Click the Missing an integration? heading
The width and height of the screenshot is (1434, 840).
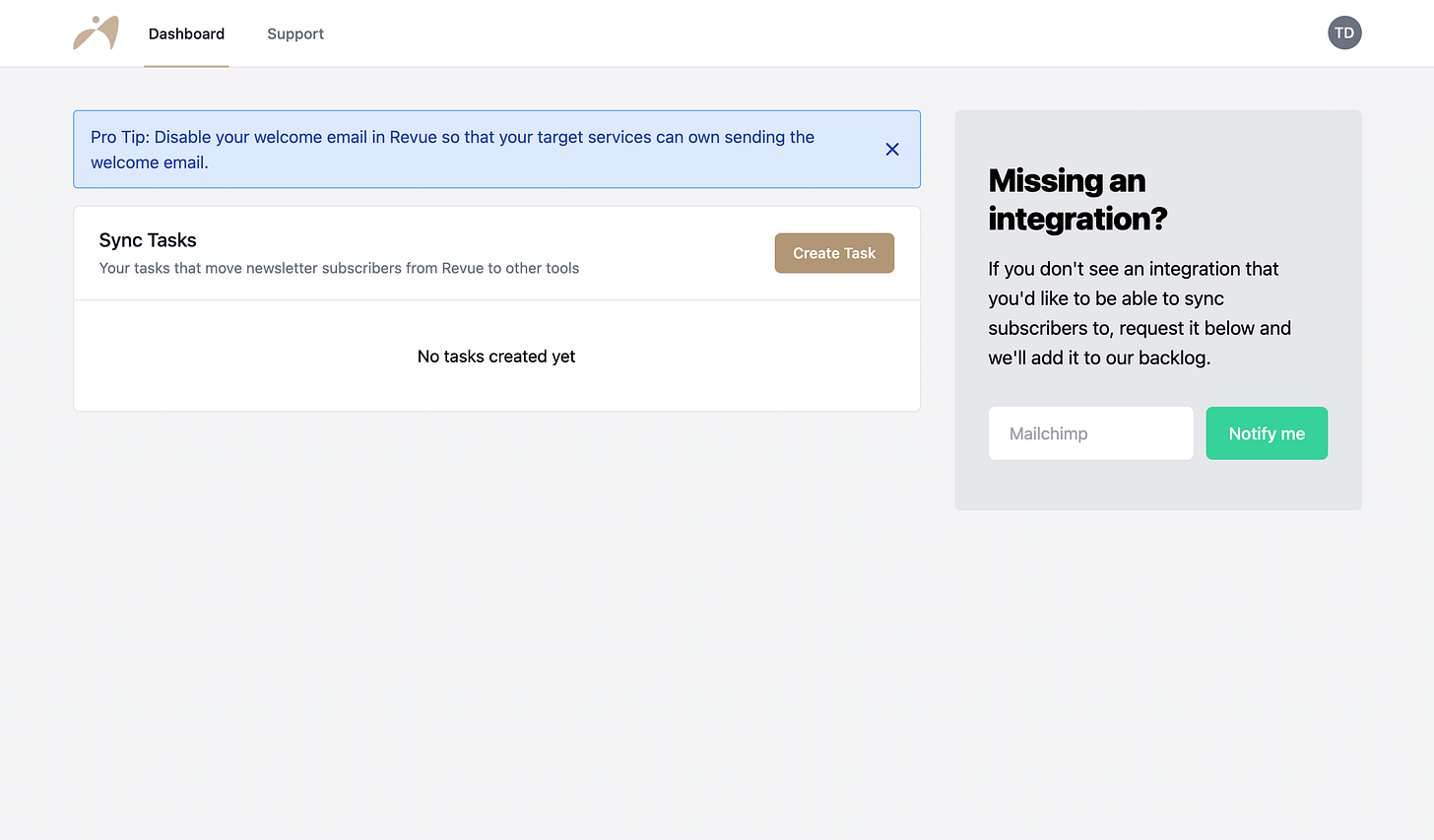tap(1077, 199)
